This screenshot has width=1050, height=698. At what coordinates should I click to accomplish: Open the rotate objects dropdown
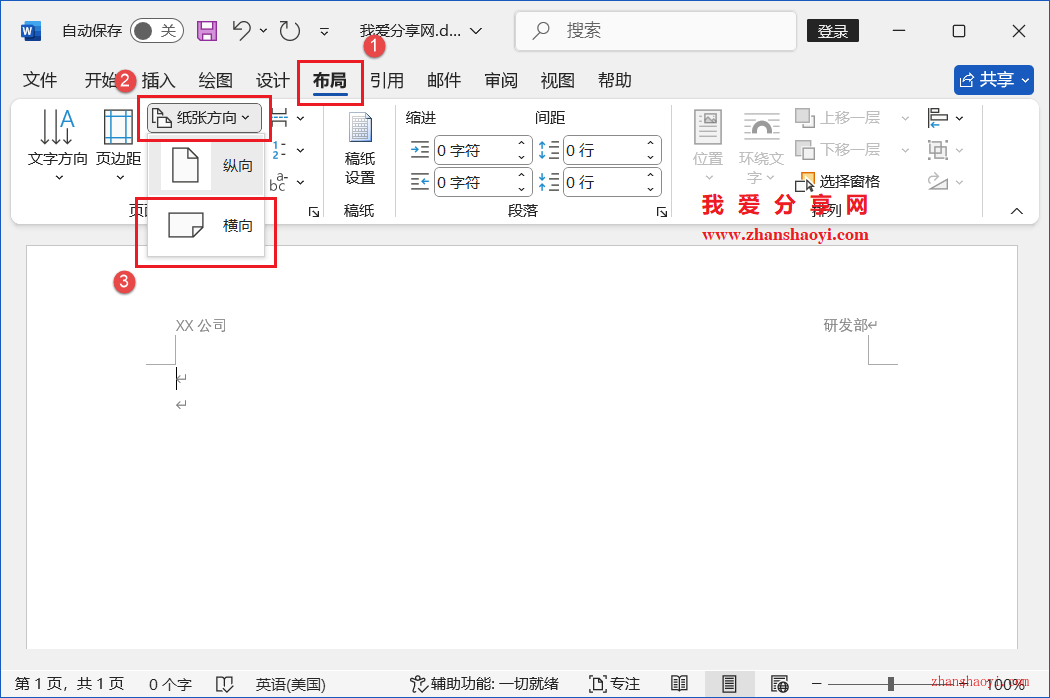[x=945, y=182]
